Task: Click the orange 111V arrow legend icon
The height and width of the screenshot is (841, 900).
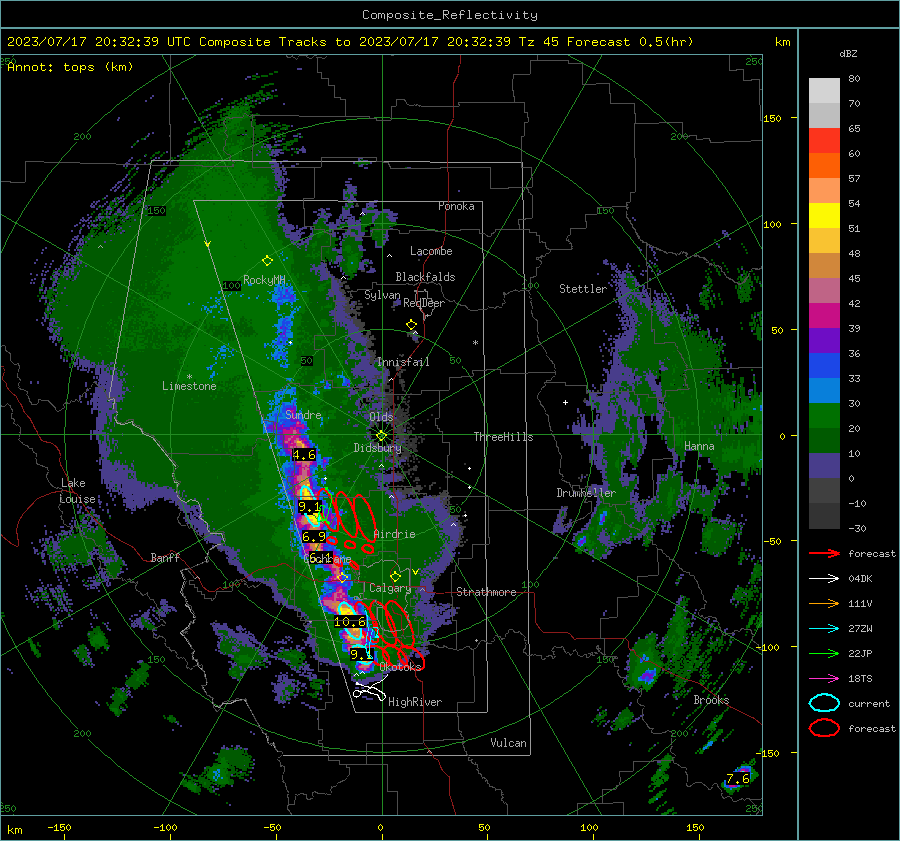Action: 824,603
